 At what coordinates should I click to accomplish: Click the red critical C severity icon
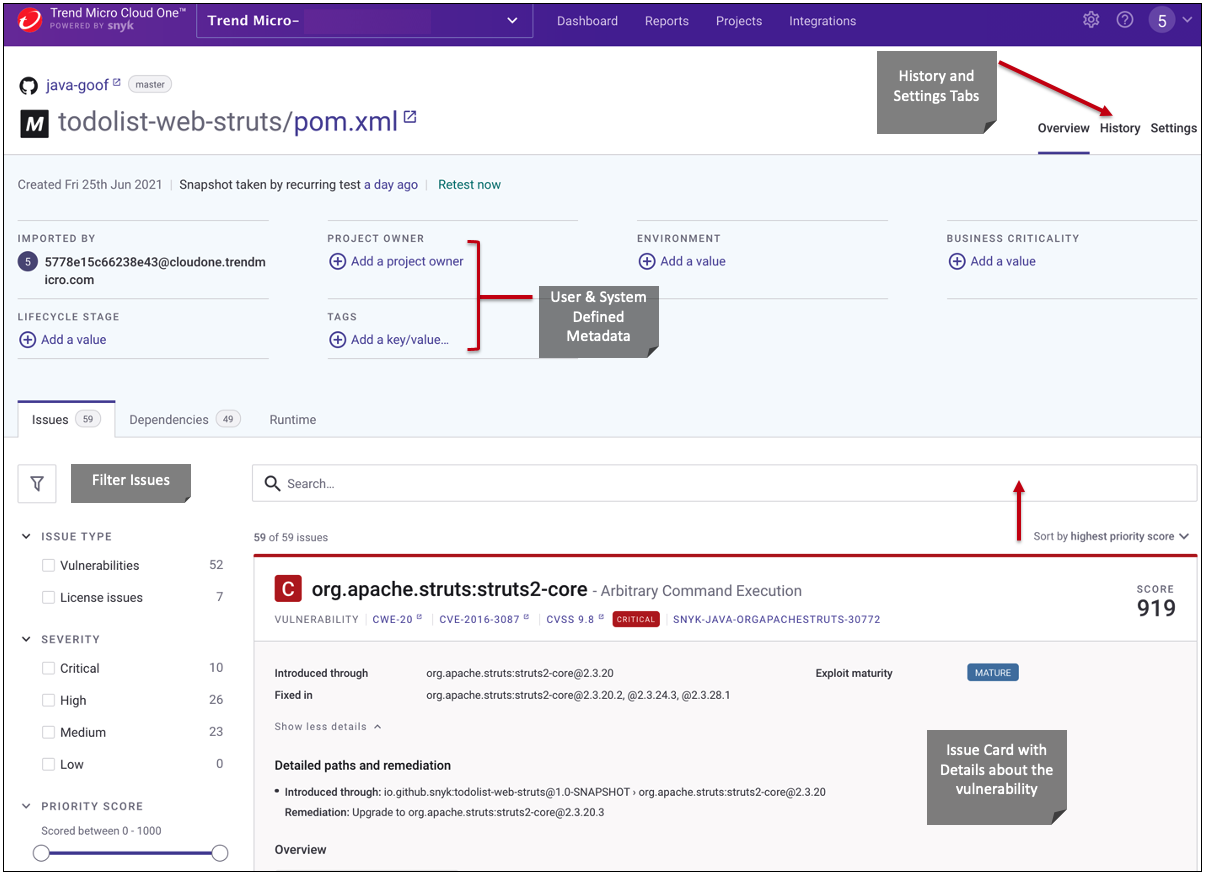click(287, 589)
